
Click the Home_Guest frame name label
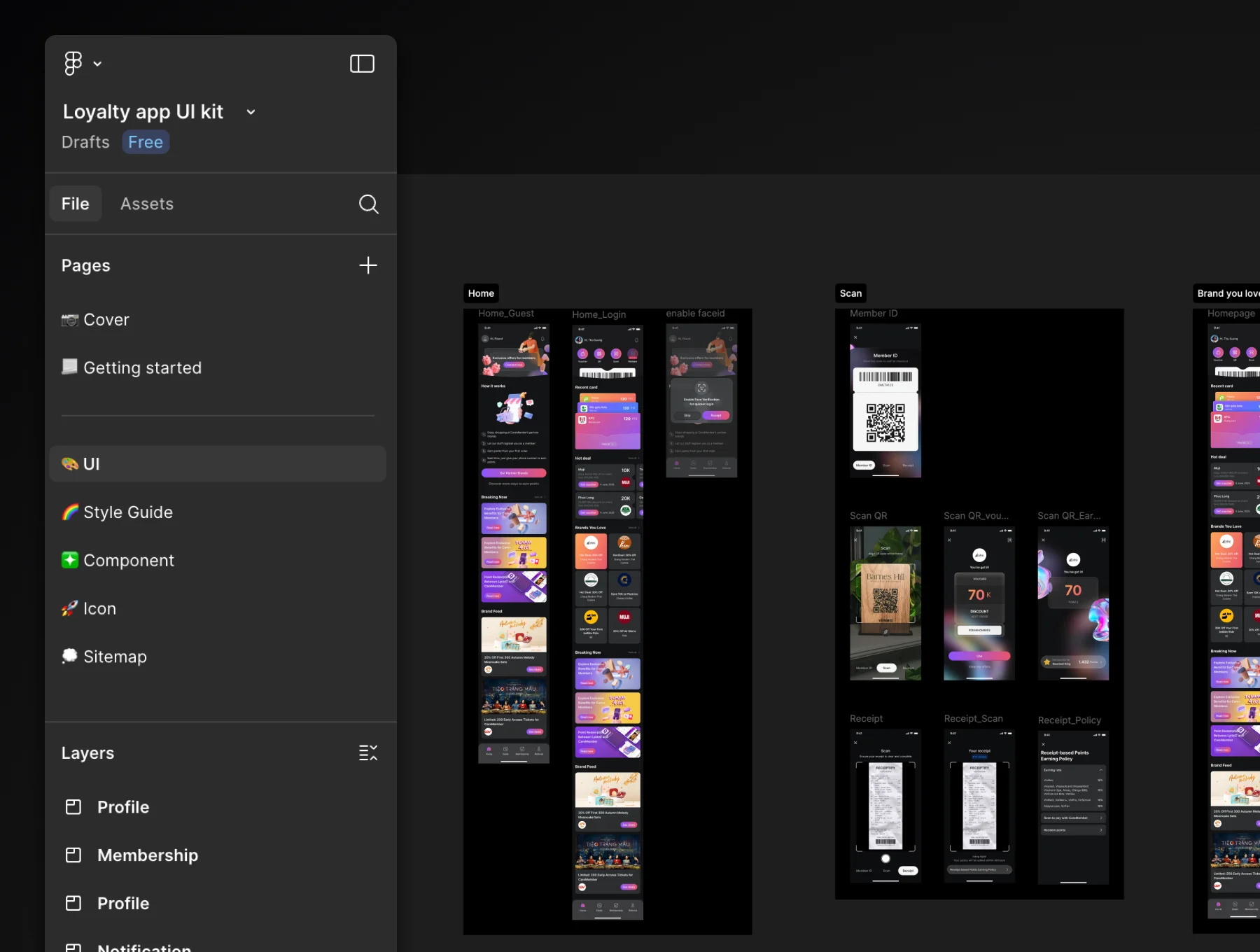point(506,314)
